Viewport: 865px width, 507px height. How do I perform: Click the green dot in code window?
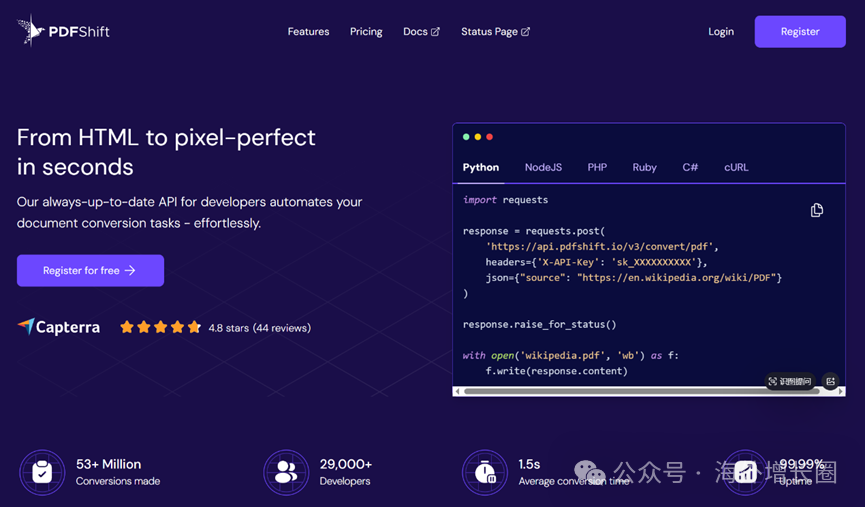click(466, 137)
